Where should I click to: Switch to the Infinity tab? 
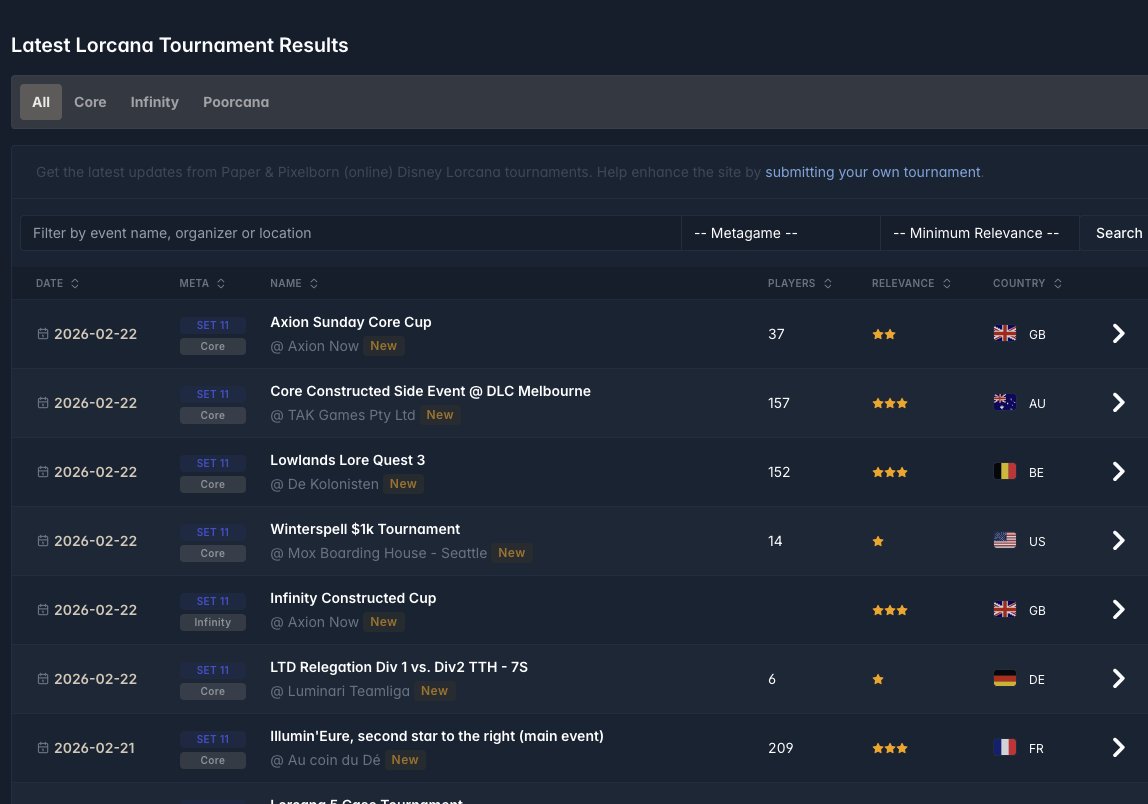point(154,102)
